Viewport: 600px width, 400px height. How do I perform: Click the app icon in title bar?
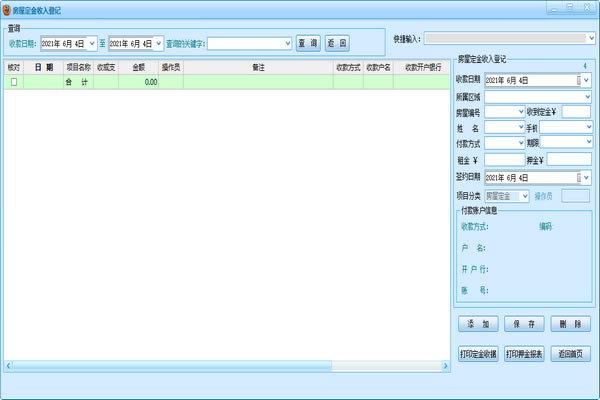click(7, 7)
